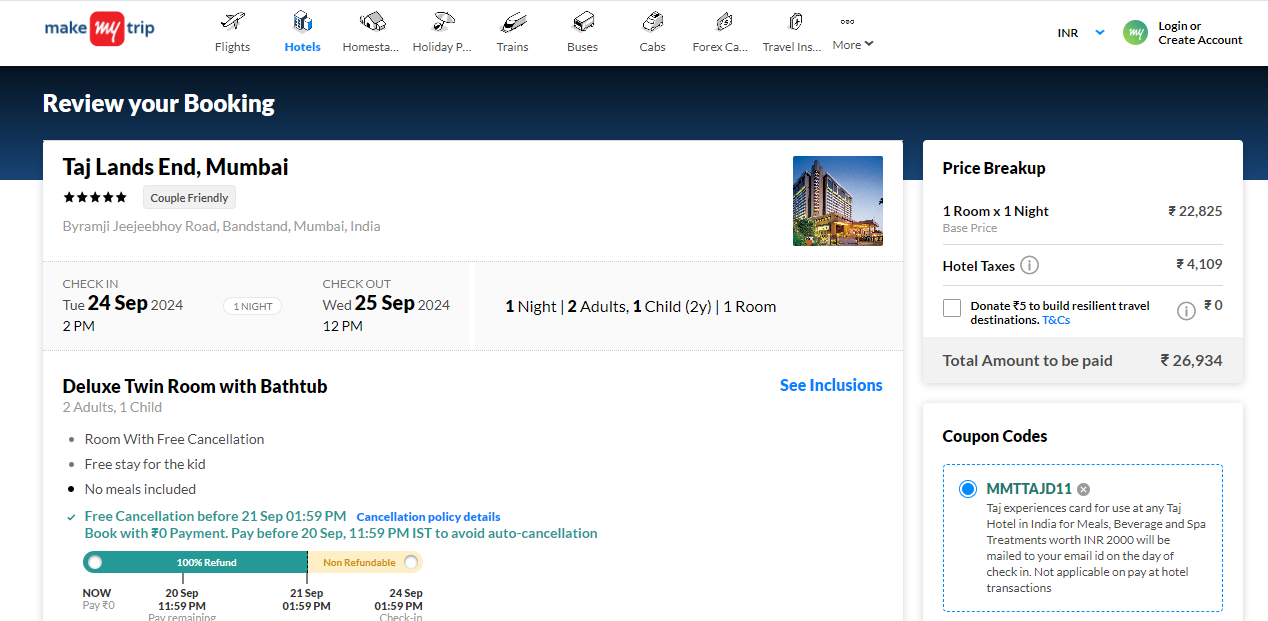Click the Byramji Jeejeebhoy Road address text
Viewport: 1268px width, 621px height.
[221, 226]
